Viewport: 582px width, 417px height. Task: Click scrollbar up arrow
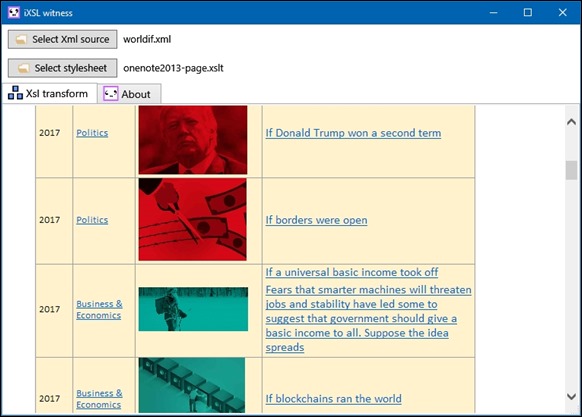pyautogui.click(x=571, y=122)
